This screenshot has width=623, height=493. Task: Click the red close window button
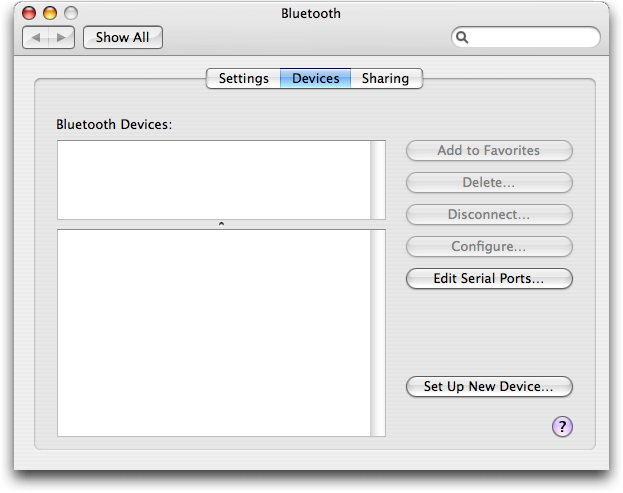pos(29,13)
